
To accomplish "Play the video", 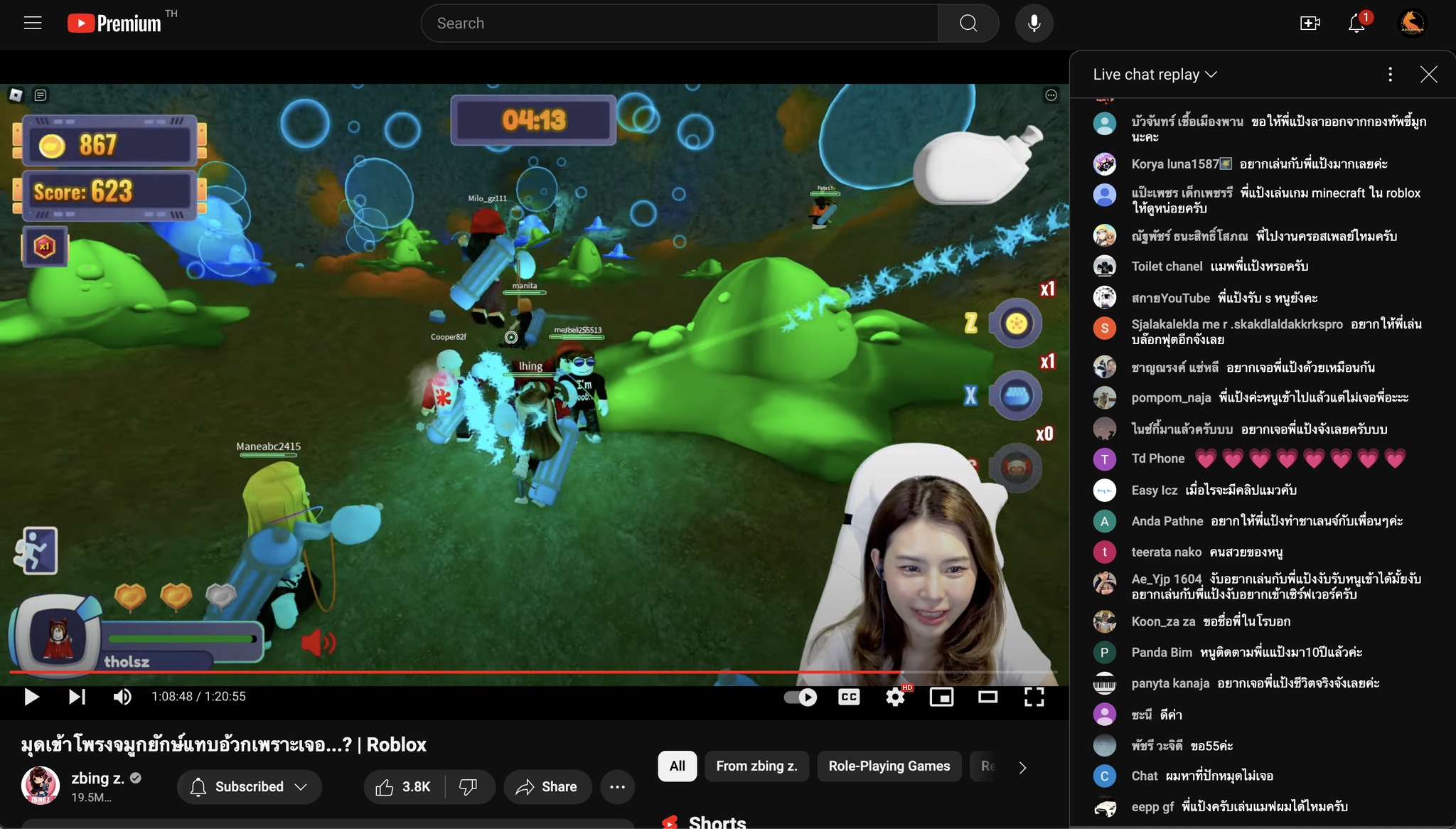I will click(31, 697).
